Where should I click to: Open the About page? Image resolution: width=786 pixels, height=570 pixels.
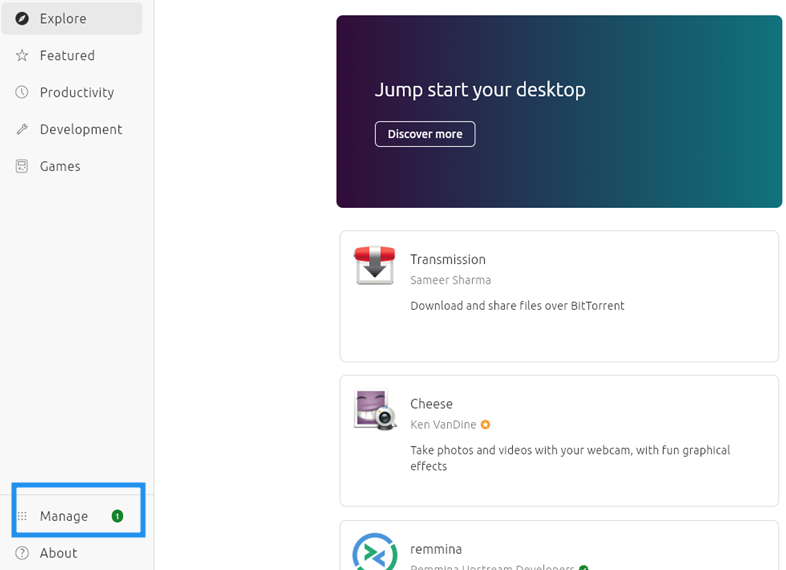click(72, 553)
